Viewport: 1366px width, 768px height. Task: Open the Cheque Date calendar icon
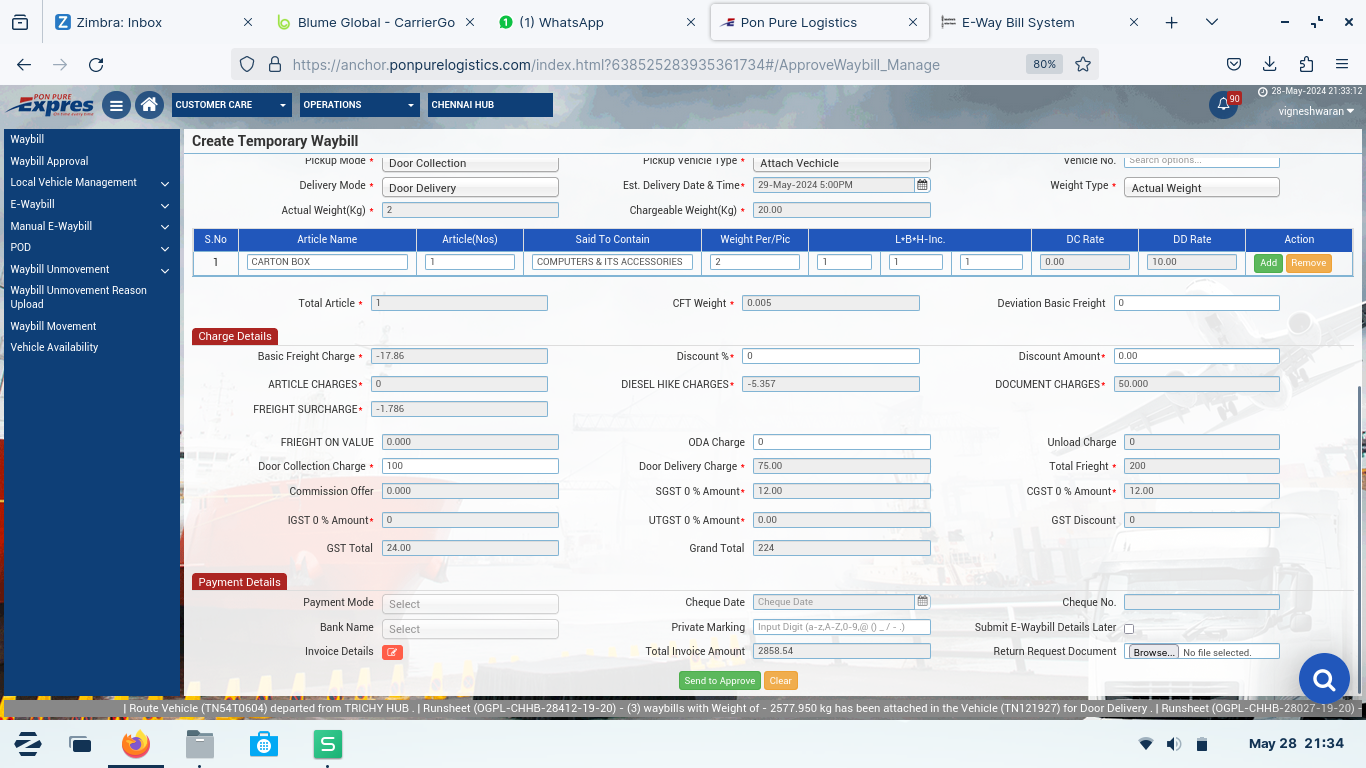(923, 602)
